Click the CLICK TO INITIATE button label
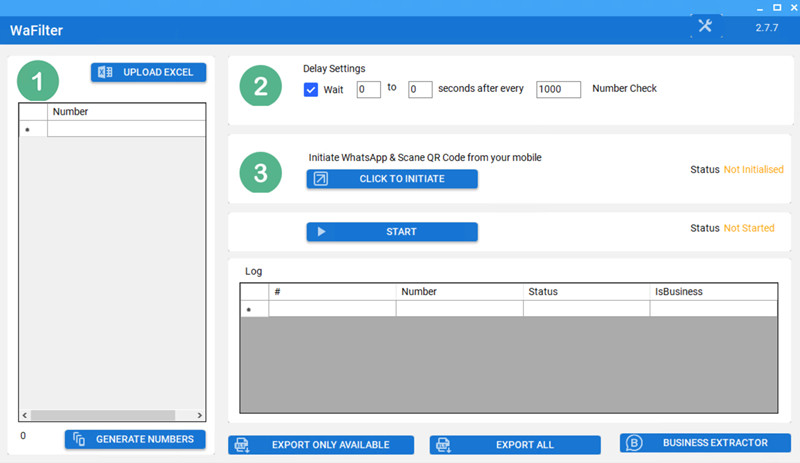Screen dimensions: 800x463 tap(402, 179)
